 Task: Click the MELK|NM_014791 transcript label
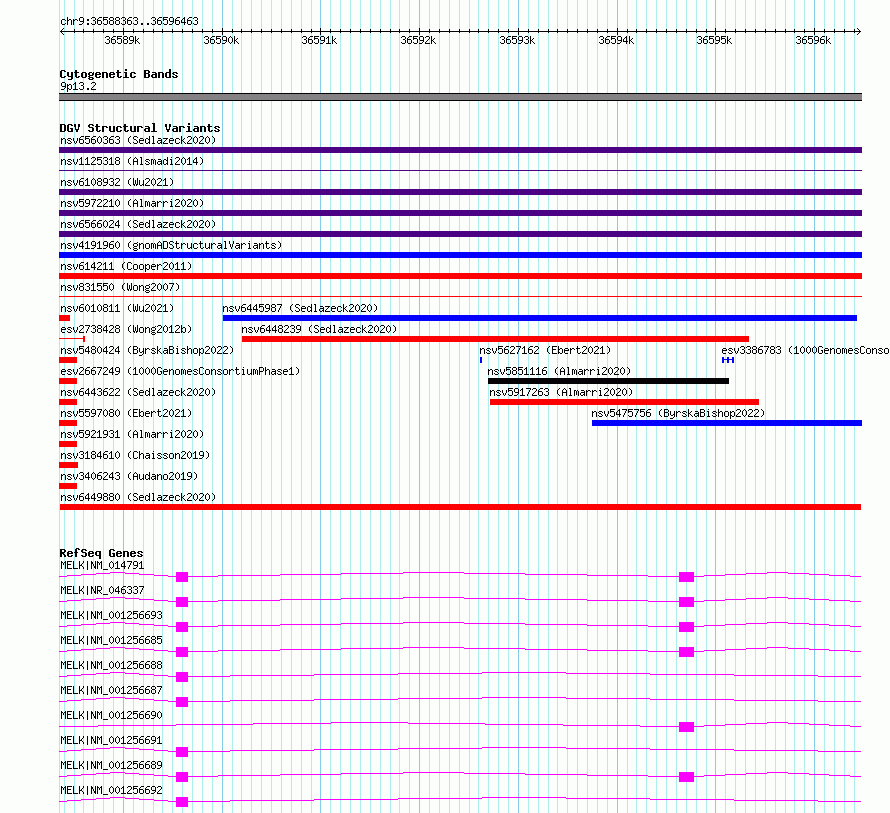(102, 565)
